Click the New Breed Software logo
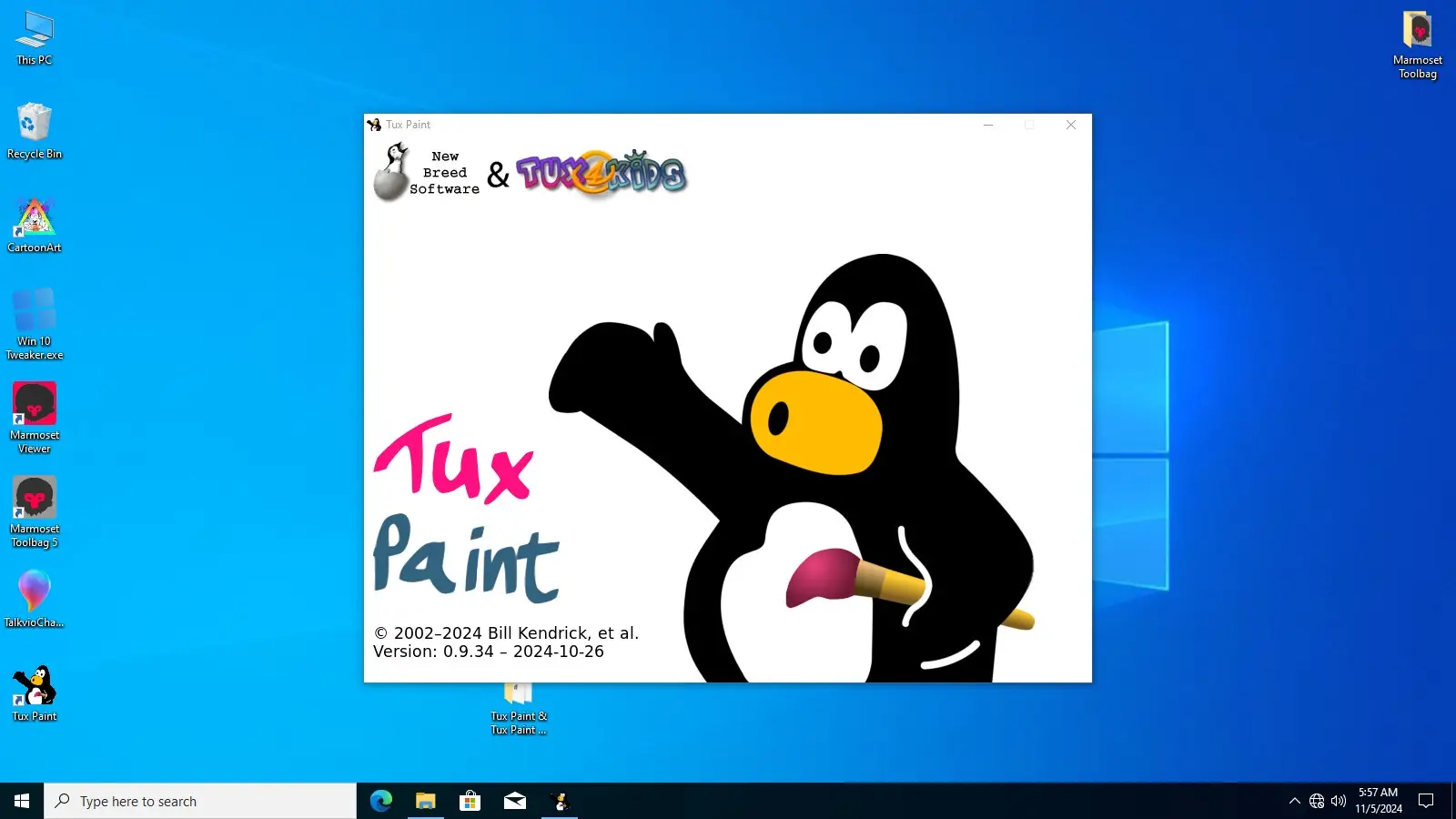The image size is (1456, 819). [x=426, y=173]
